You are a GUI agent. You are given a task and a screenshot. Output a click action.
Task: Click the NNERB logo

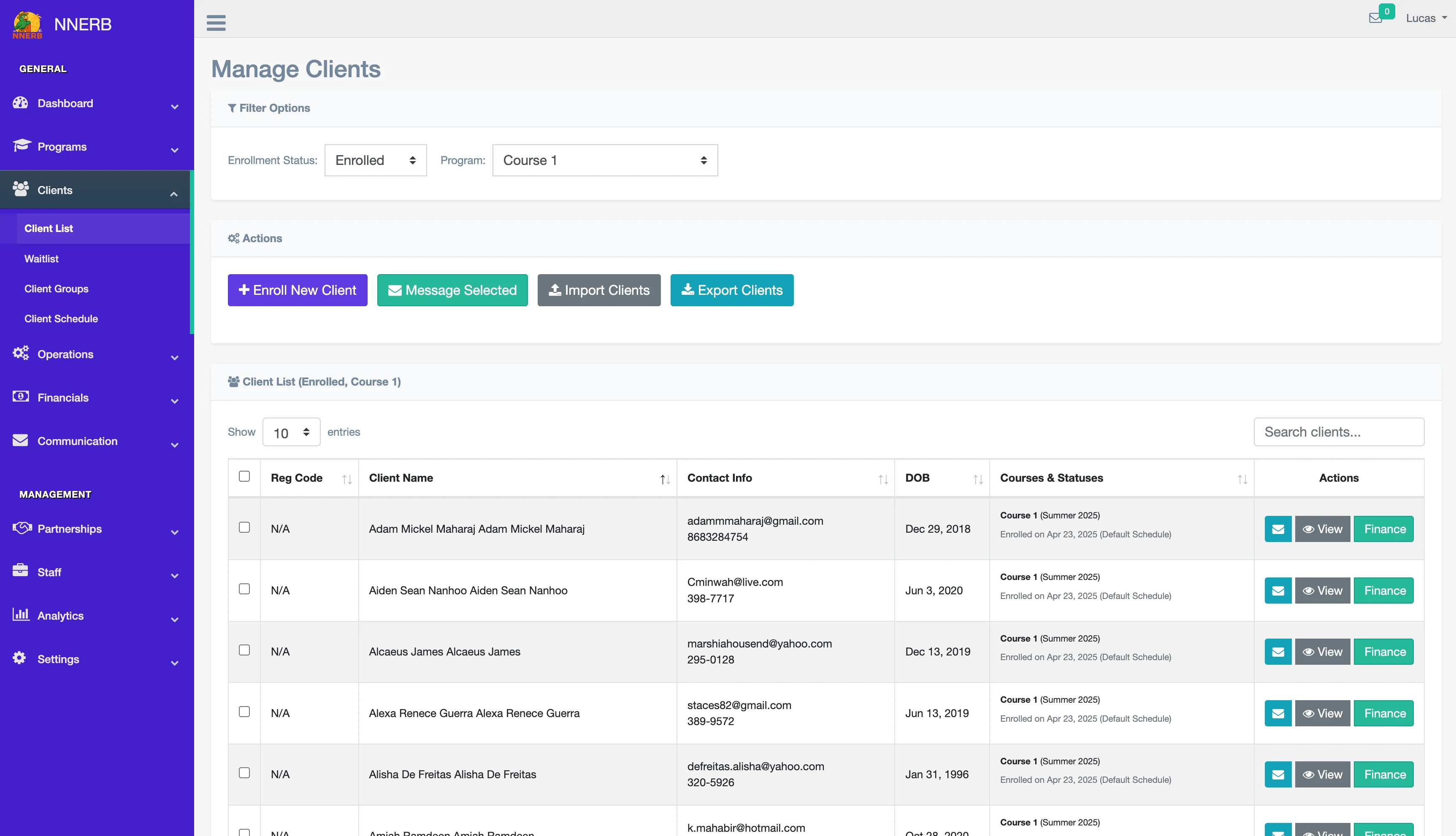27,24
